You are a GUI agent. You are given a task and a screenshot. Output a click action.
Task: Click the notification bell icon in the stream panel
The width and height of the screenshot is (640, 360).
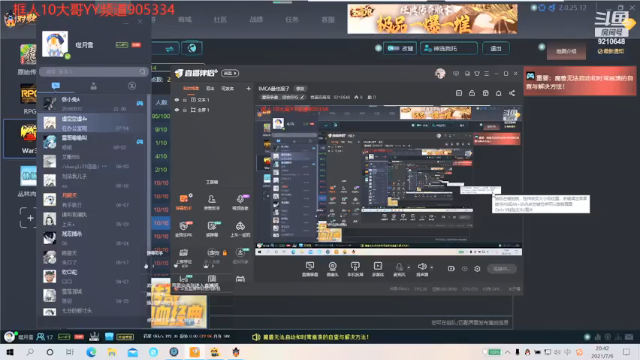498,93
